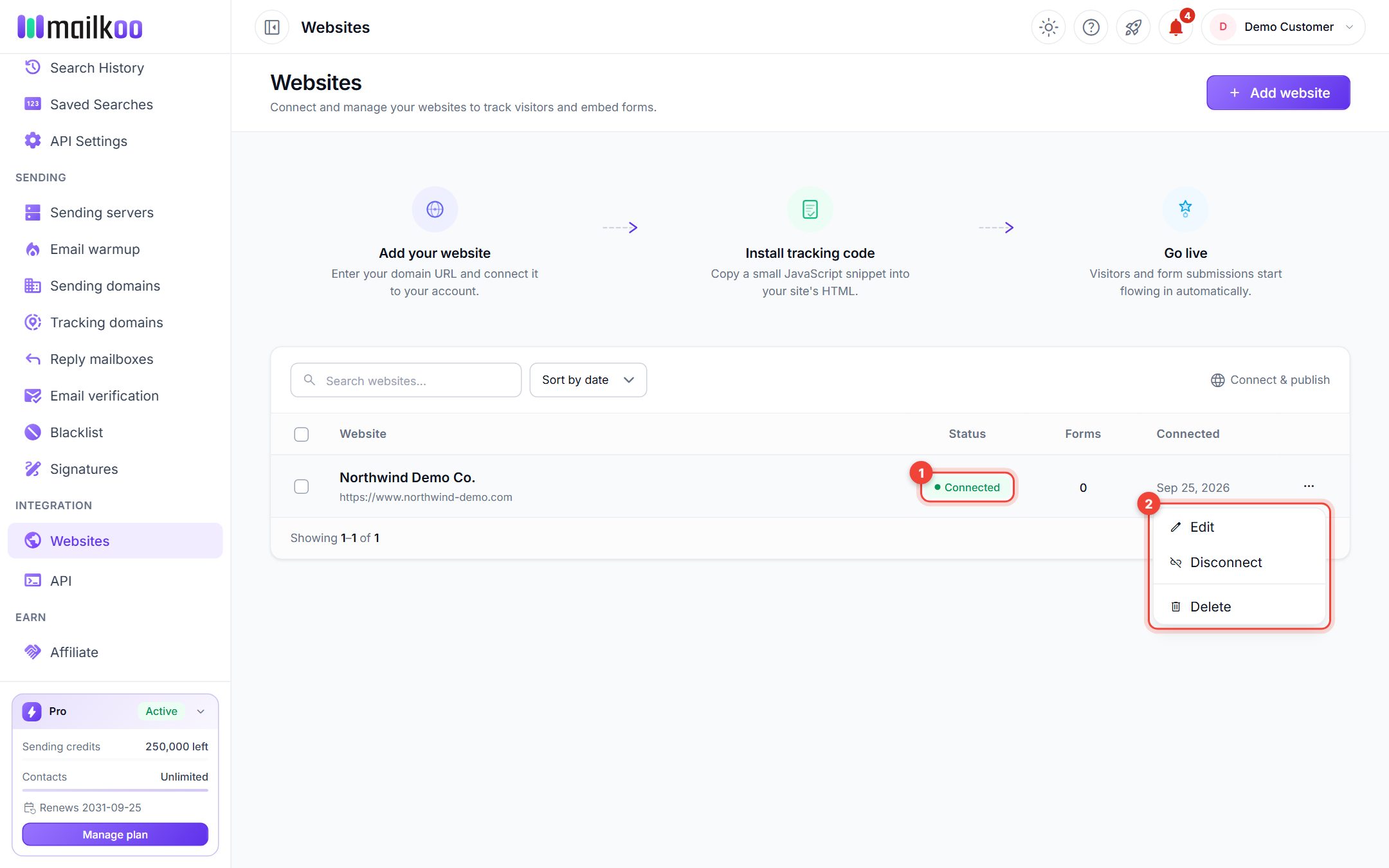Click Northwind Demo Co. website name
This screenshot has height=868, width=1389.
coord(407,478)
